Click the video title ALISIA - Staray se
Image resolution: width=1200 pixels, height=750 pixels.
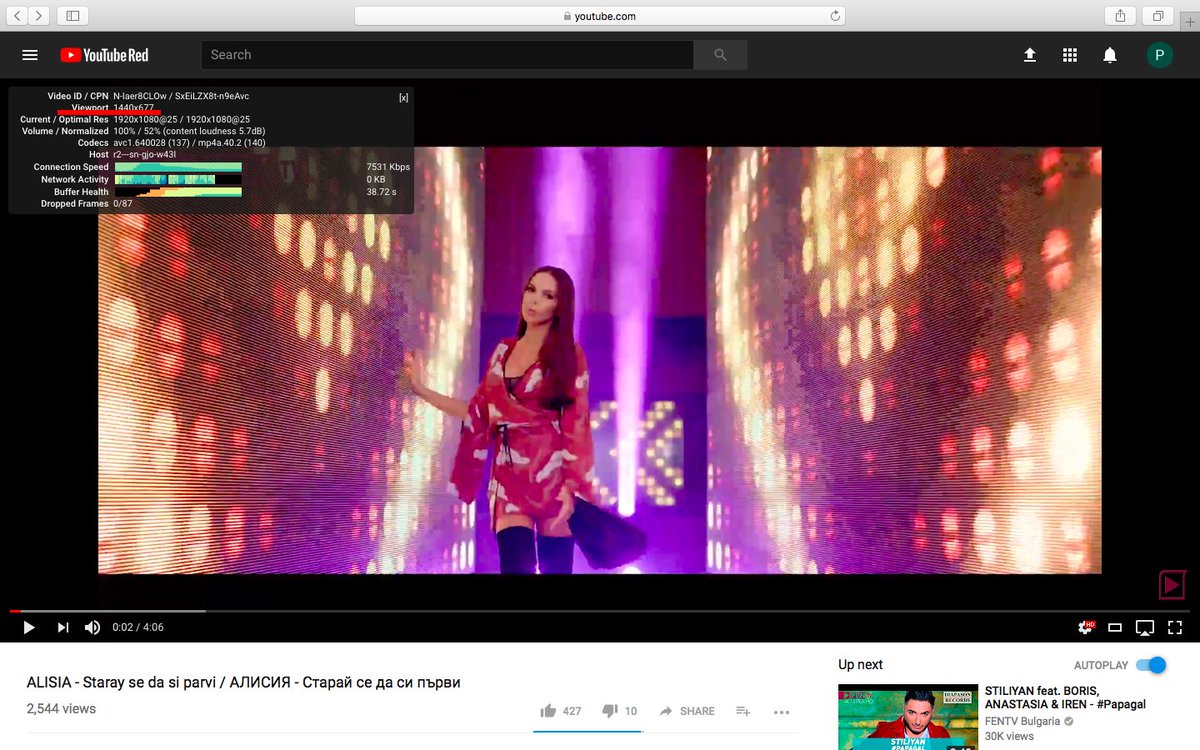pos(243,683)
